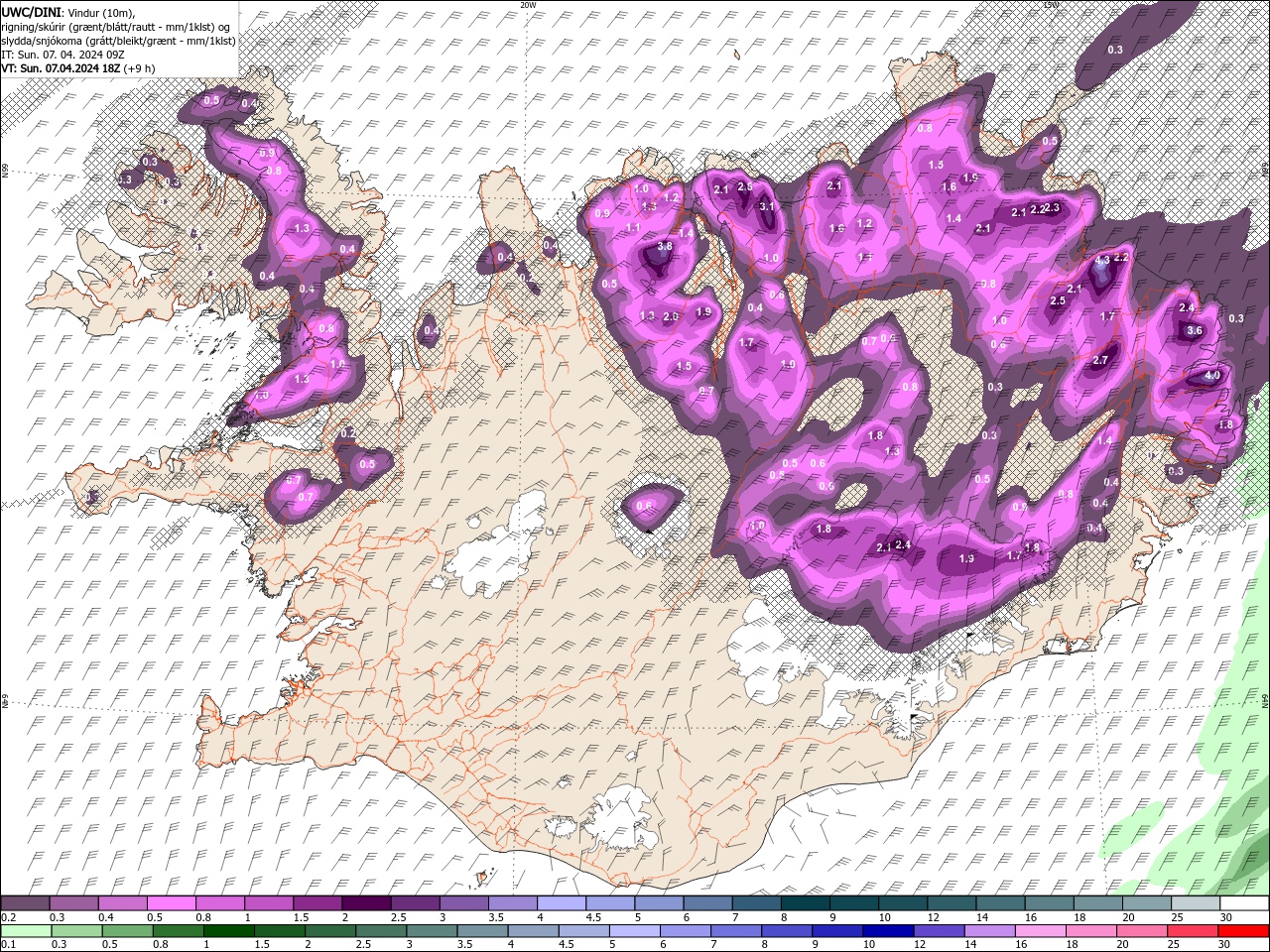Viewport: 1270px width, 952px height.
Task: Click the 3.8 snowfall value on the map
Action: click(x=665, y=246)
